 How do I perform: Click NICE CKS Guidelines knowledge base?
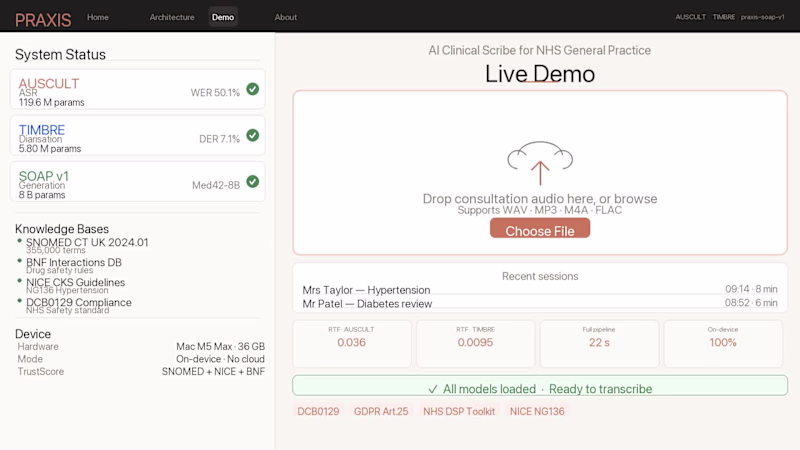tap(76, 282)
